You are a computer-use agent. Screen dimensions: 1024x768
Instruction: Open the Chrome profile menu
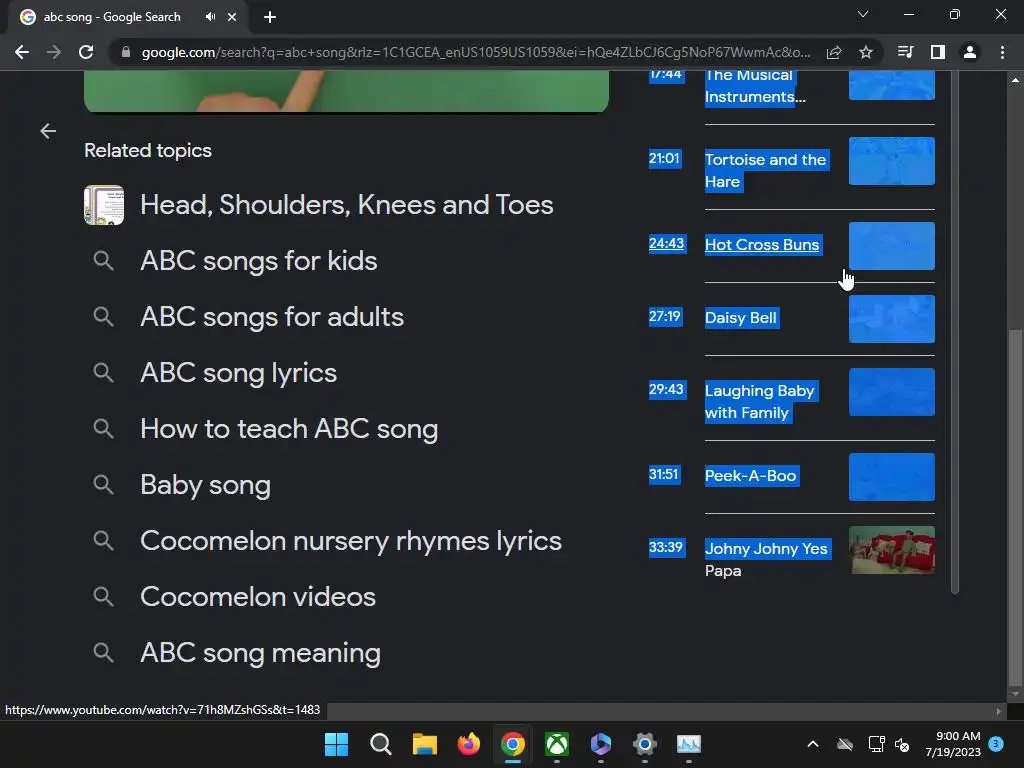[x=970, y=52]
